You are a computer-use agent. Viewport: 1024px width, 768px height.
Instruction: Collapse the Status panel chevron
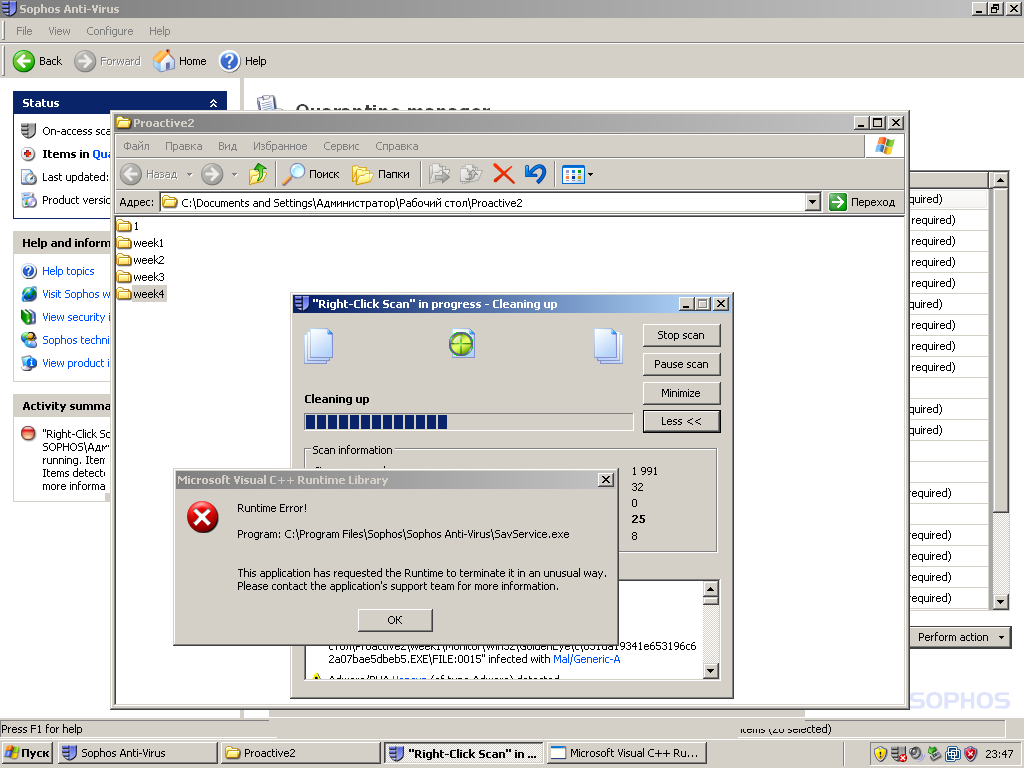[213, 103]
